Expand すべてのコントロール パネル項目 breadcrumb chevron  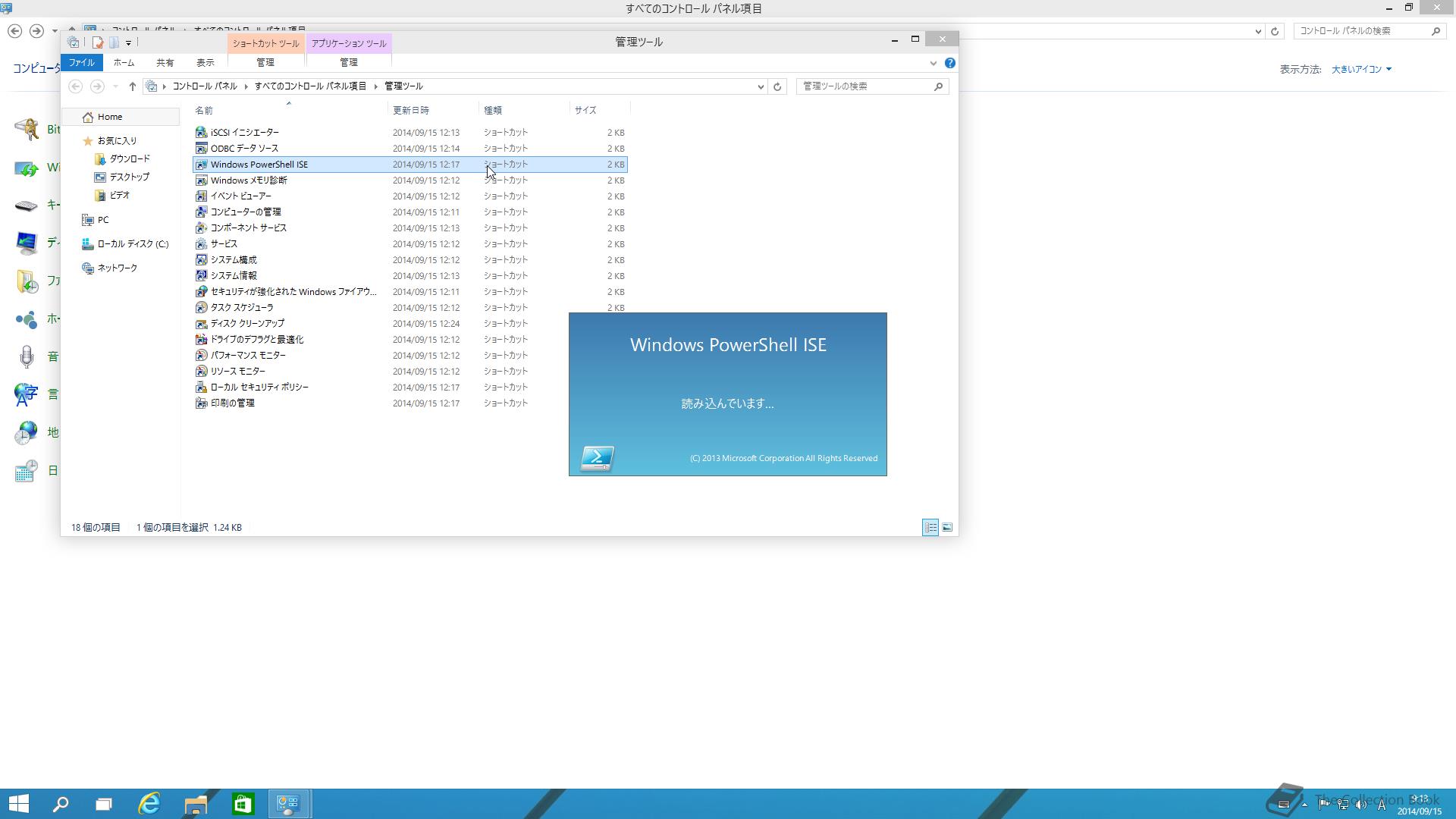tap(375, 86)
